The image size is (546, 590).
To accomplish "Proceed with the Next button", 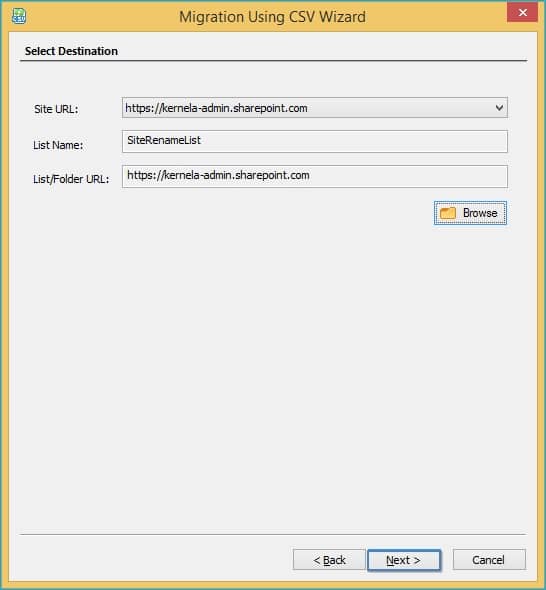I will [x=404, y=560].
